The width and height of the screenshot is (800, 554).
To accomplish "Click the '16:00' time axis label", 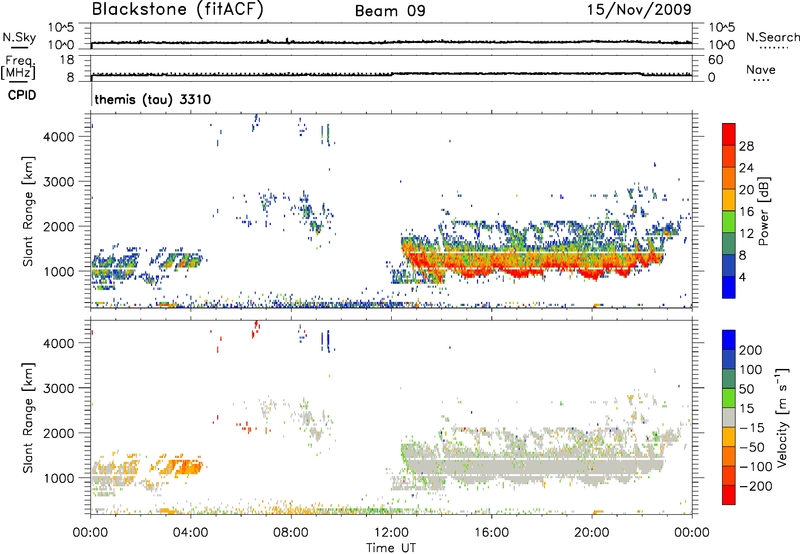I will click(491, 533).
